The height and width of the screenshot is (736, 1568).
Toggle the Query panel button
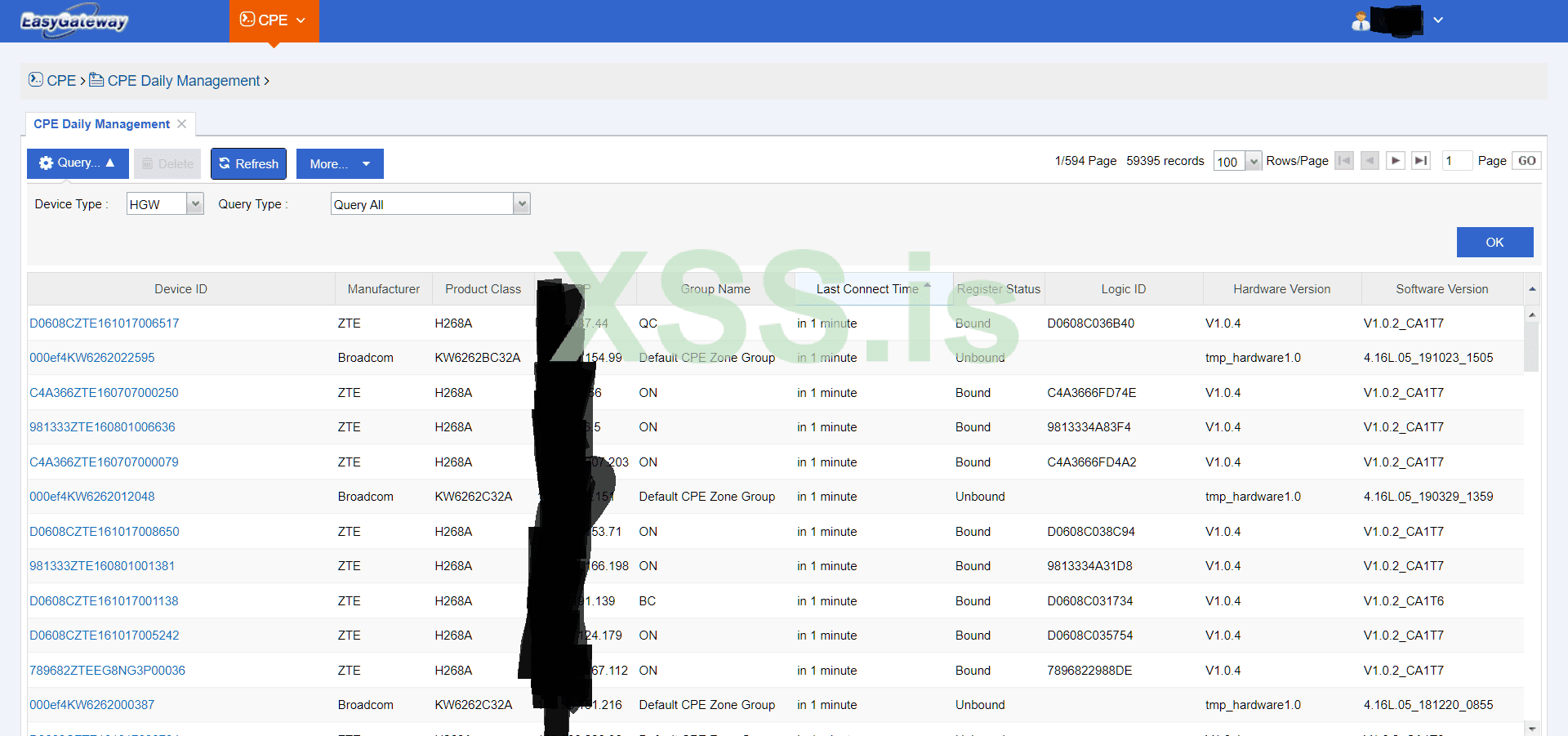pos(78,163)
